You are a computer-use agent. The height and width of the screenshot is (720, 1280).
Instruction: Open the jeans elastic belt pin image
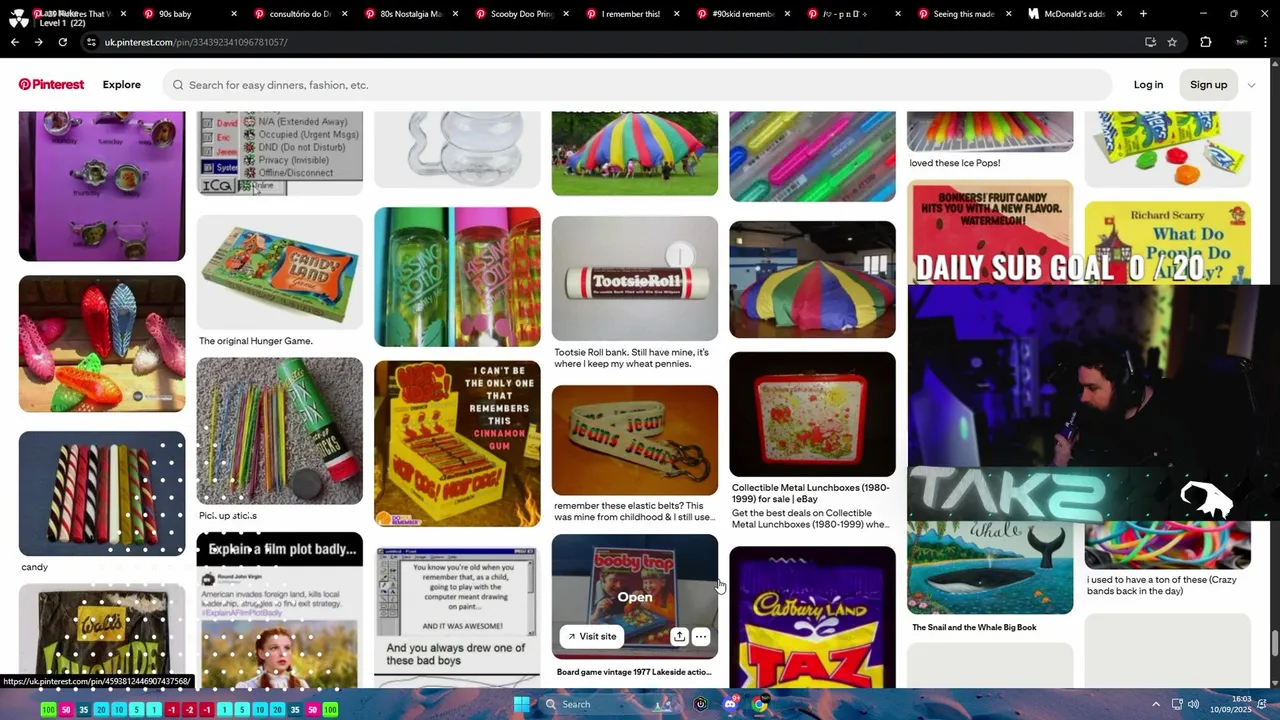634,440
